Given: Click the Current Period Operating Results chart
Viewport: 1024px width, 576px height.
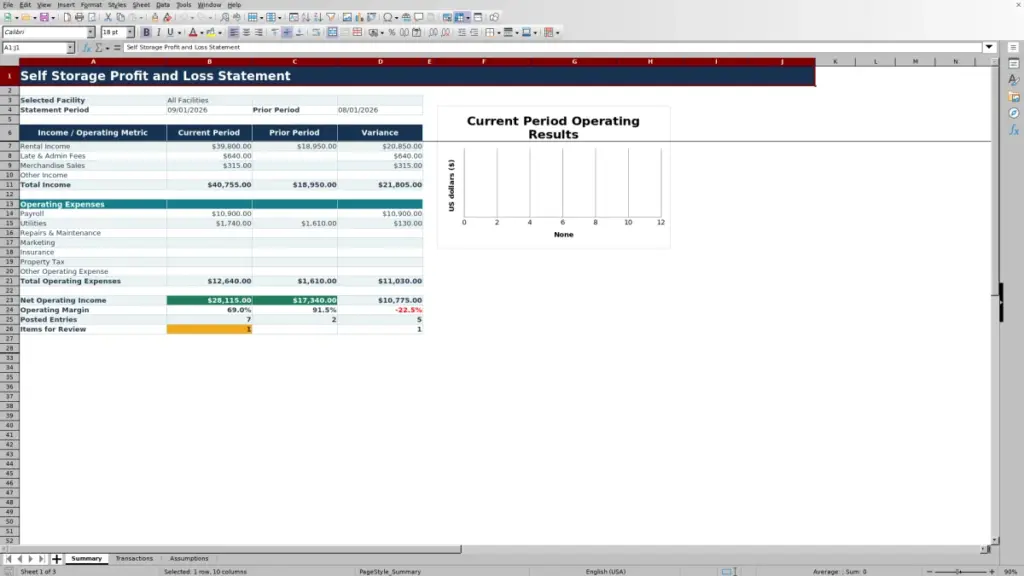Looking at the screenshot, I should (x=554, y=178).
